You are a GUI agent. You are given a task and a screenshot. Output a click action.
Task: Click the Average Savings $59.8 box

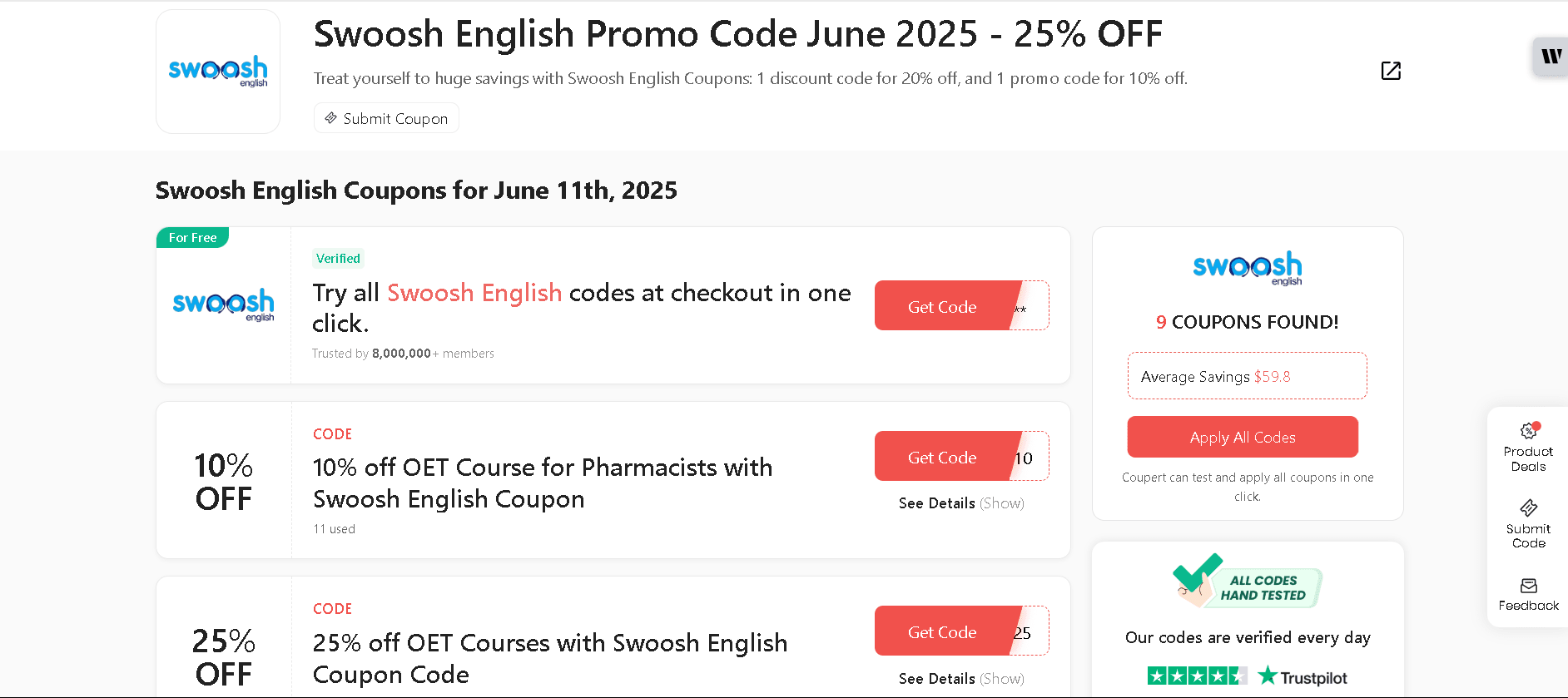click(x=1247, y=376)
